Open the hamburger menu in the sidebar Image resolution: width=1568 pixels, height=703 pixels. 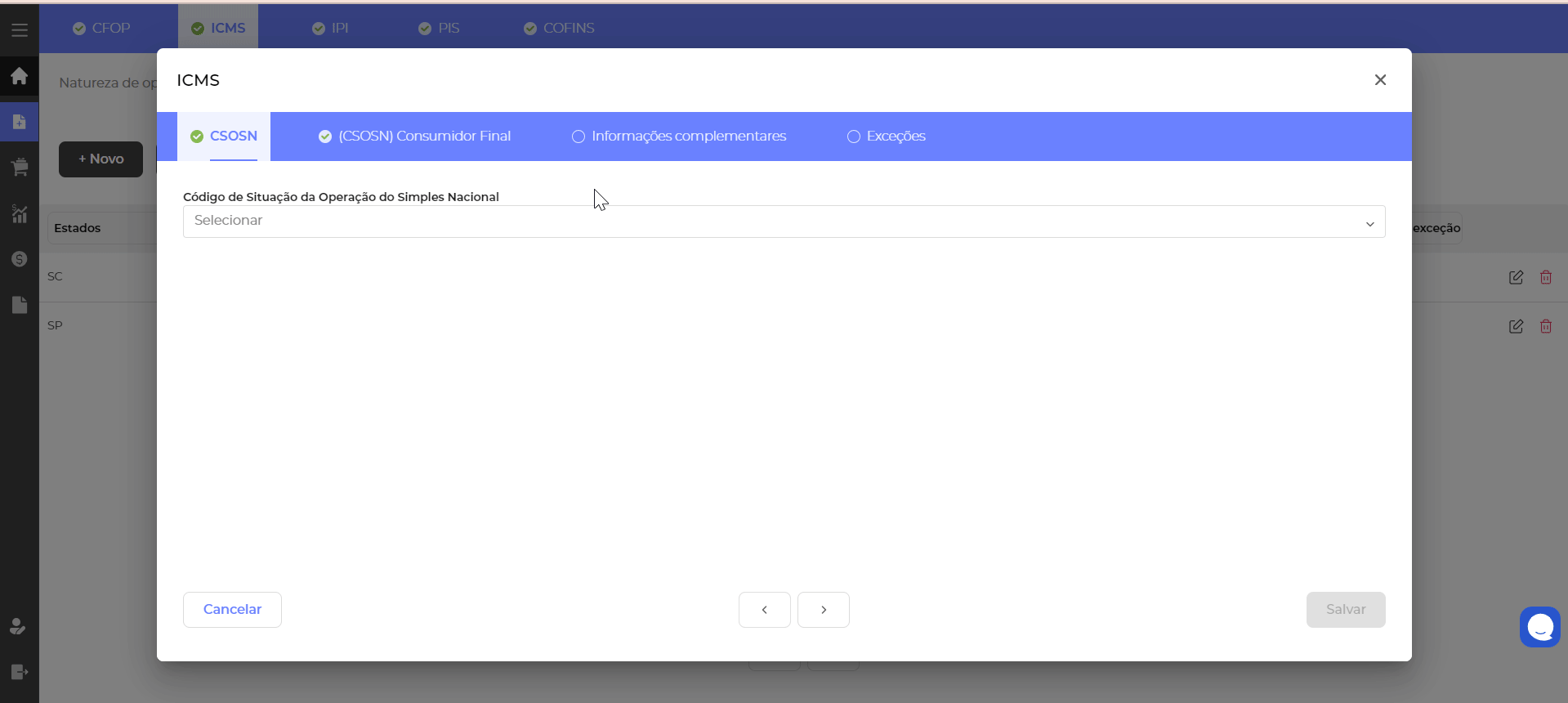click(20, 30)
